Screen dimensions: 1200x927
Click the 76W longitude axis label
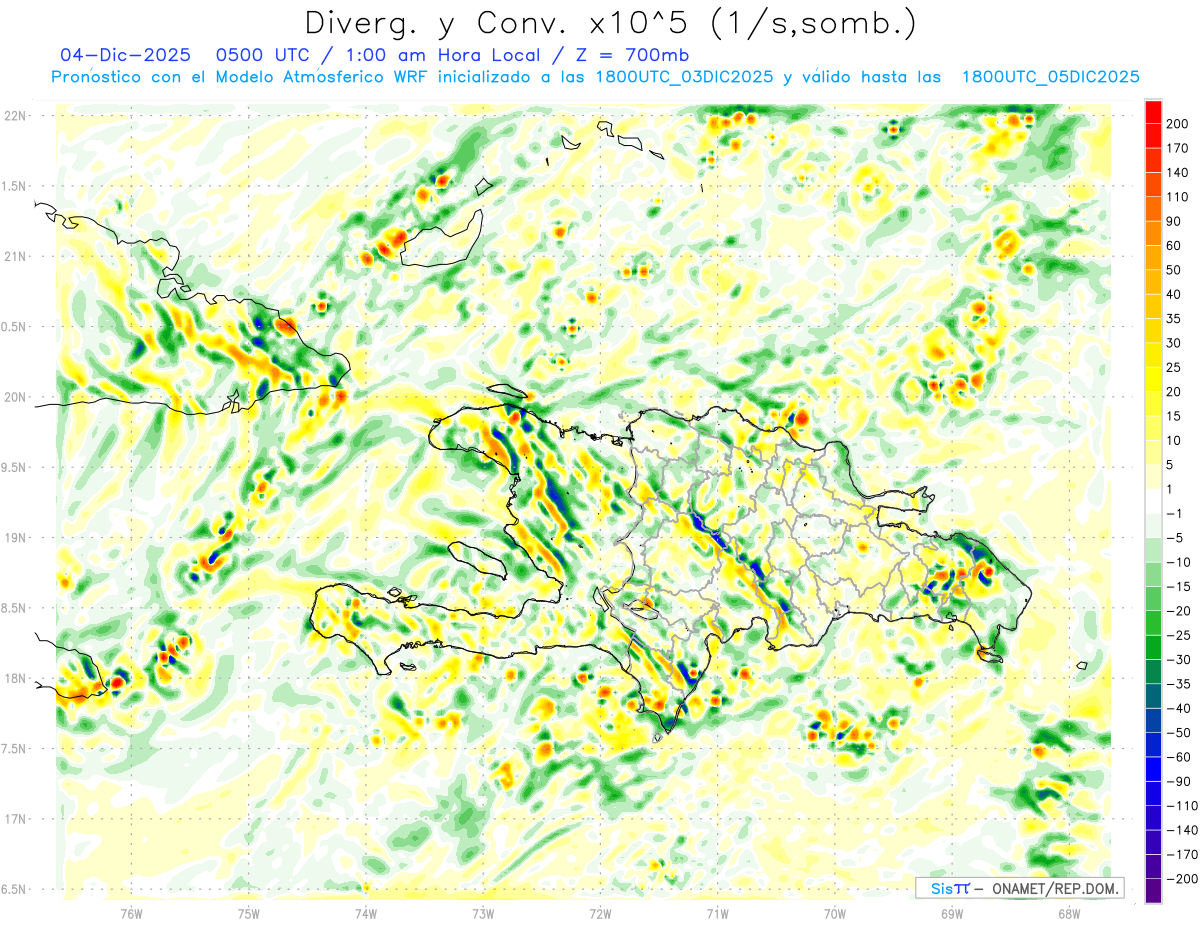click(x=131, y=913)
